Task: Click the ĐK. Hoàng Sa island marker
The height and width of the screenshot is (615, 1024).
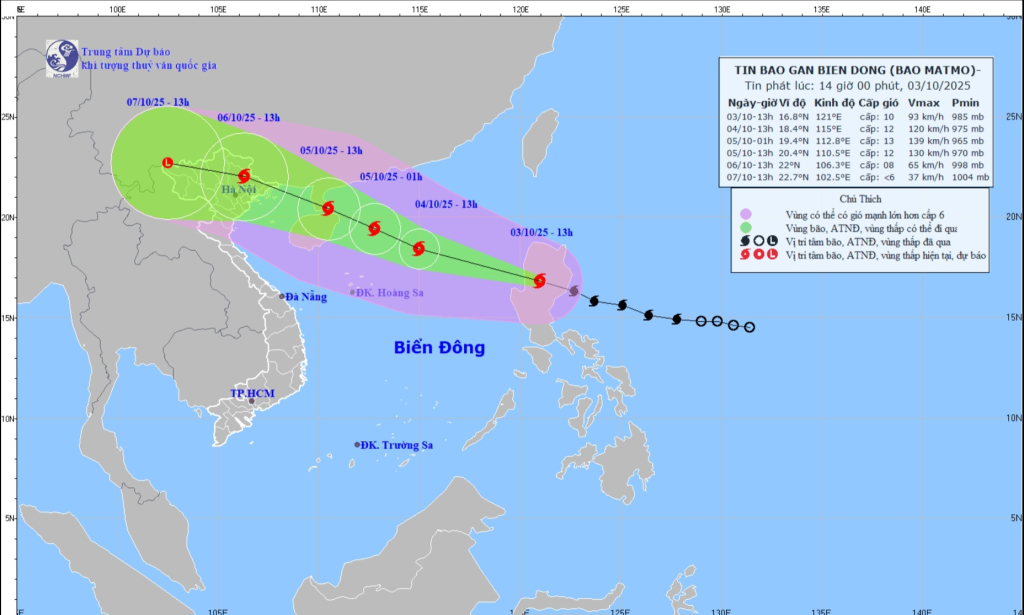Action: click(x=352, y=292)
